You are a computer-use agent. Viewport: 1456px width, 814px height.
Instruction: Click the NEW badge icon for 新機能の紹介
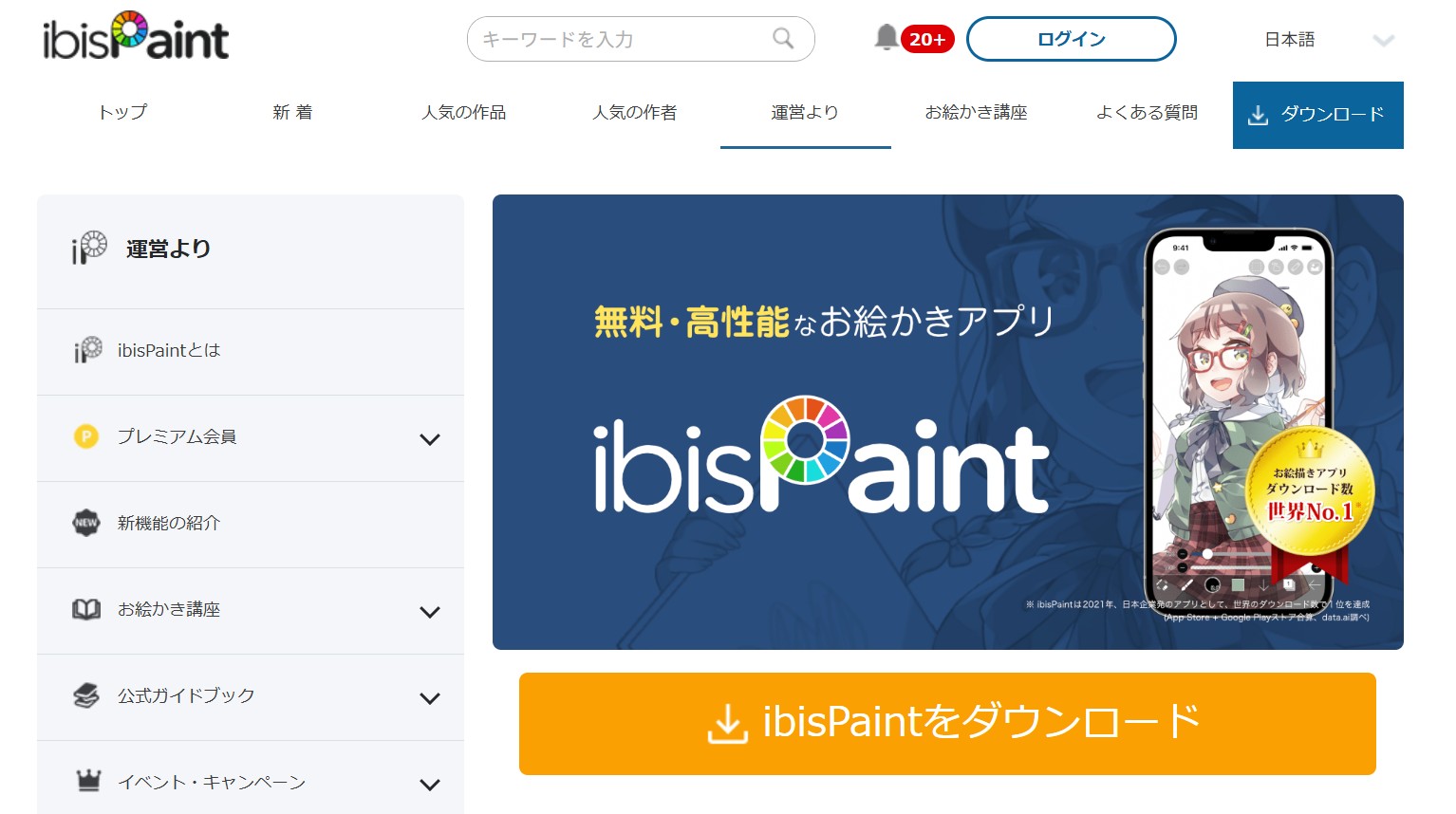pyautogui.click(x=86, y=523)
